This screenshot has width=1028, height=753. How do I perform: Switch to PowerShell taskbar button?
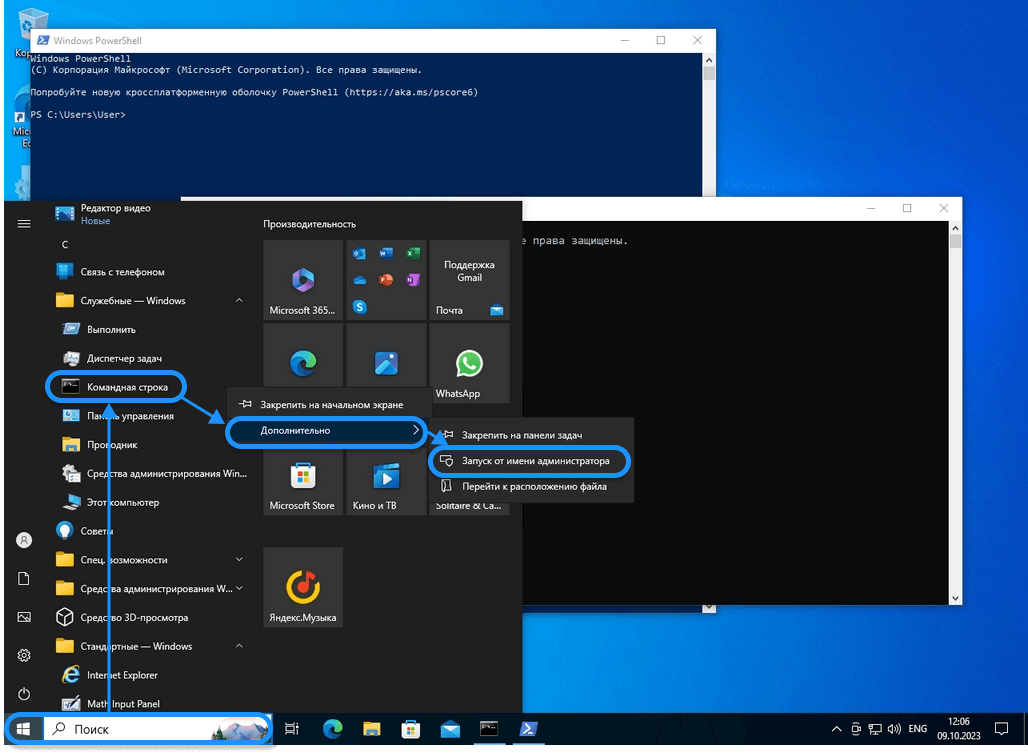click(528, 729)
